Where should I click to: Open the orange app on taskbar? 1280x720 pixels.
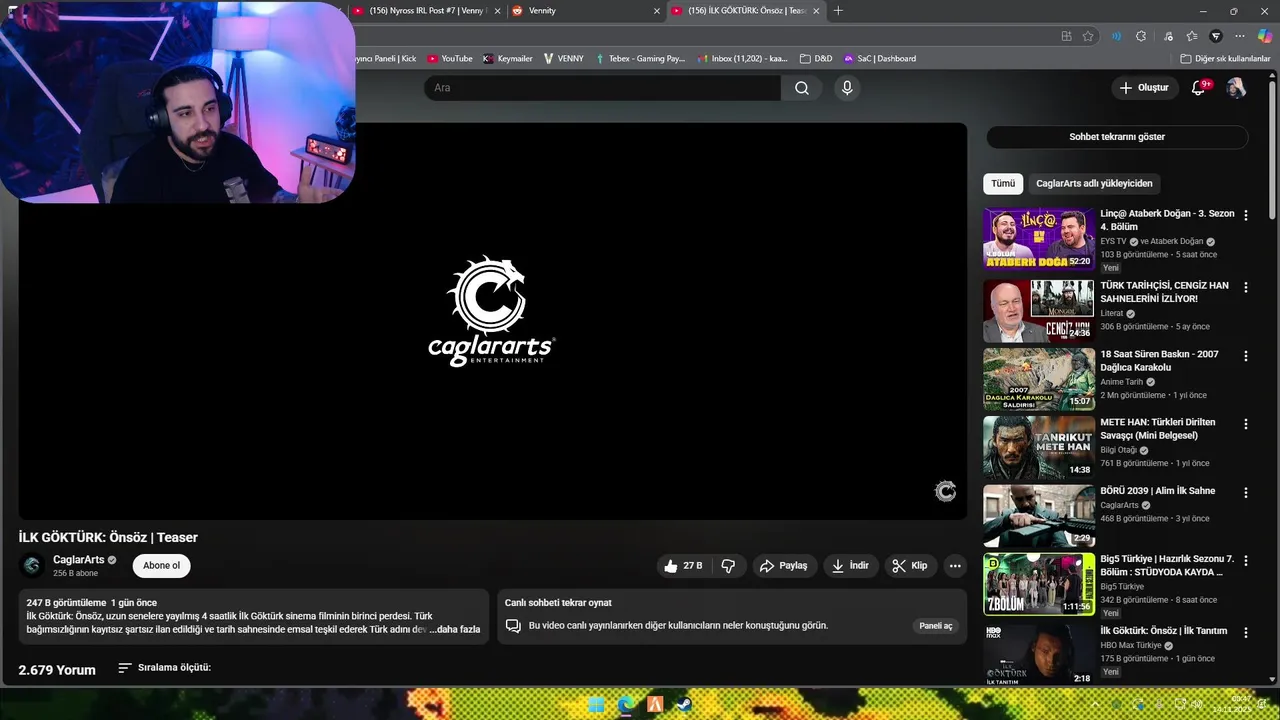(655, 705)
